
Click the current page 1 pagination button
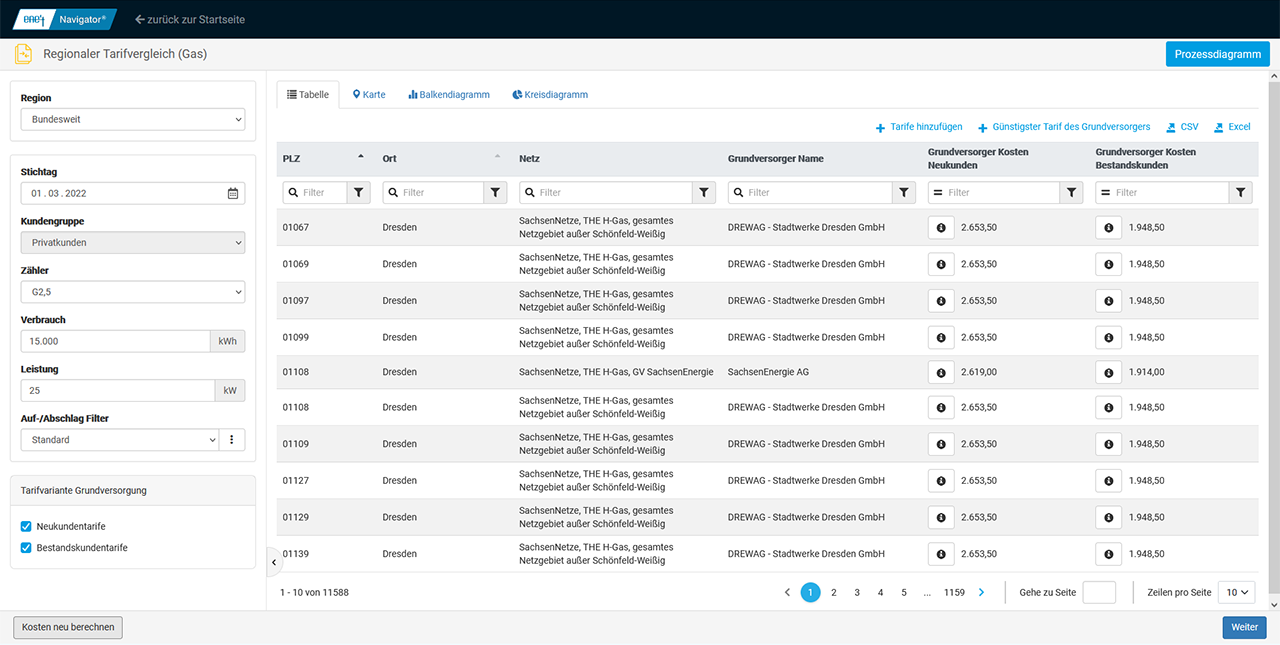(811, 593)
